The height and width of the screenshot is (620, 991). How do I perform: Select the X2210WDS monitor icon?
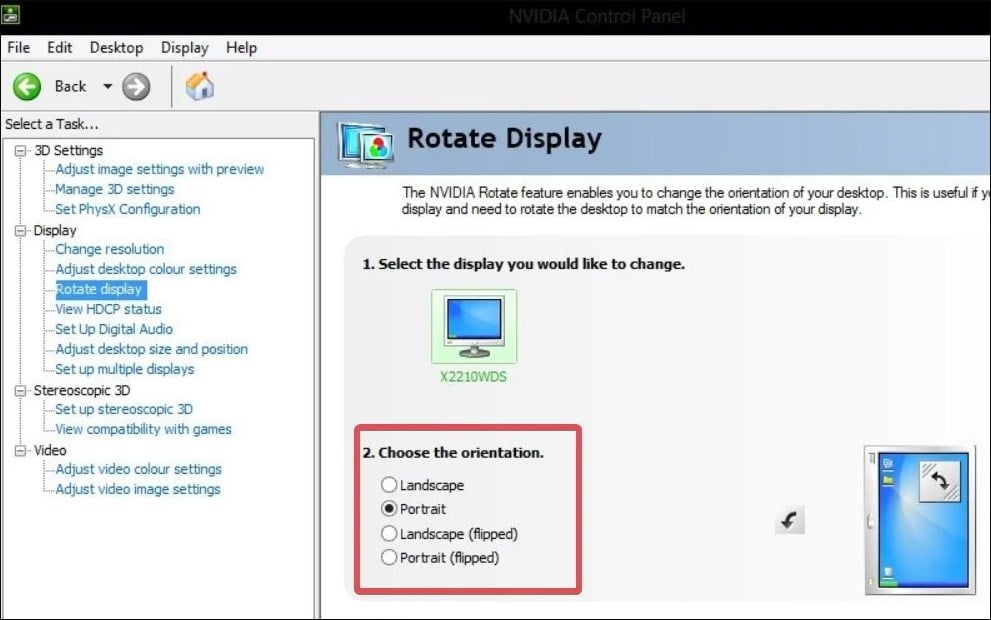474,326
